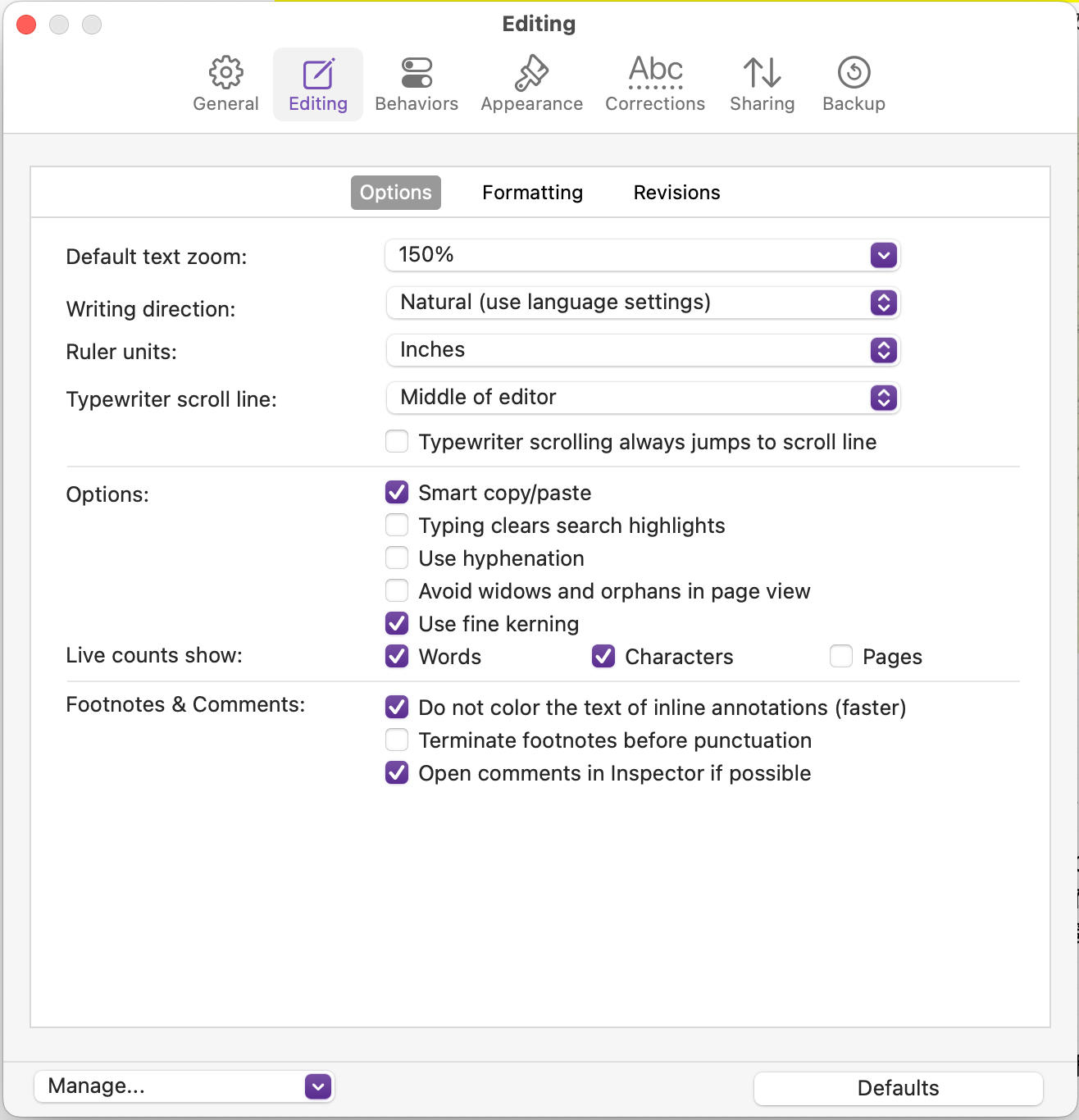Click the Defaults button

(898, 1088)
